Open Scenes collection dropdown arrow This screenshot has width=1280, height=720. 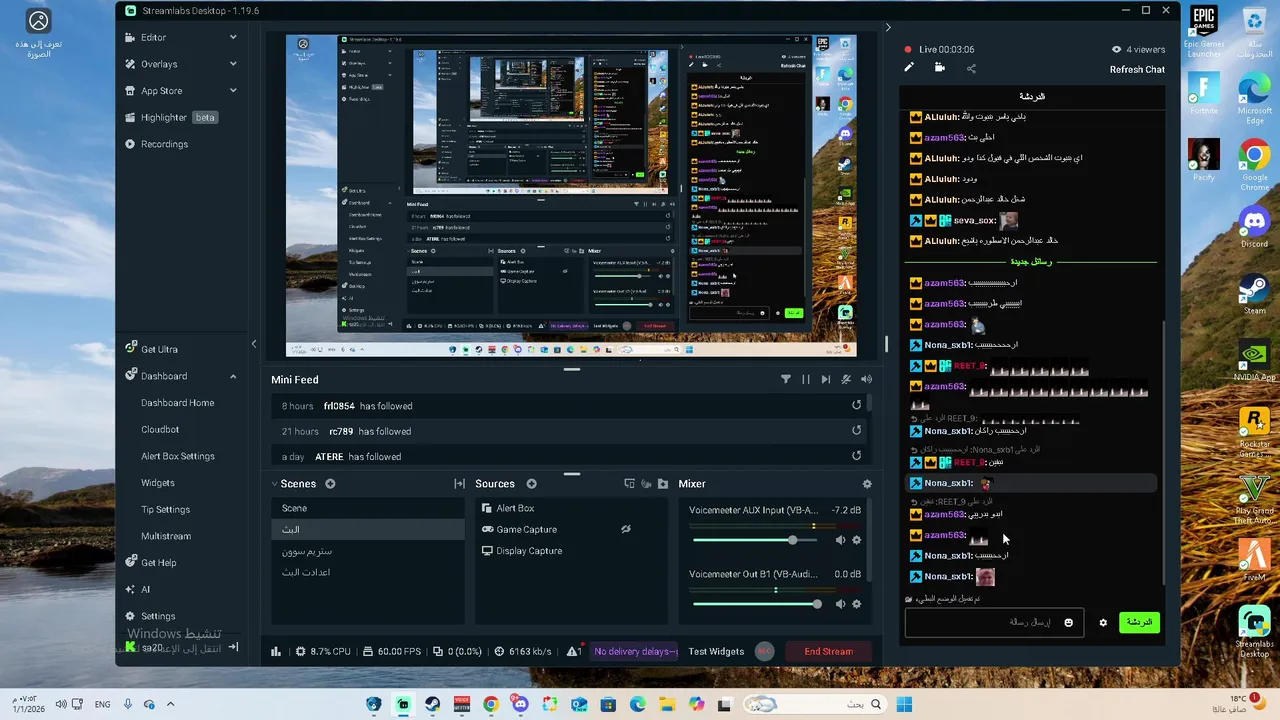[x=275, y=484]
